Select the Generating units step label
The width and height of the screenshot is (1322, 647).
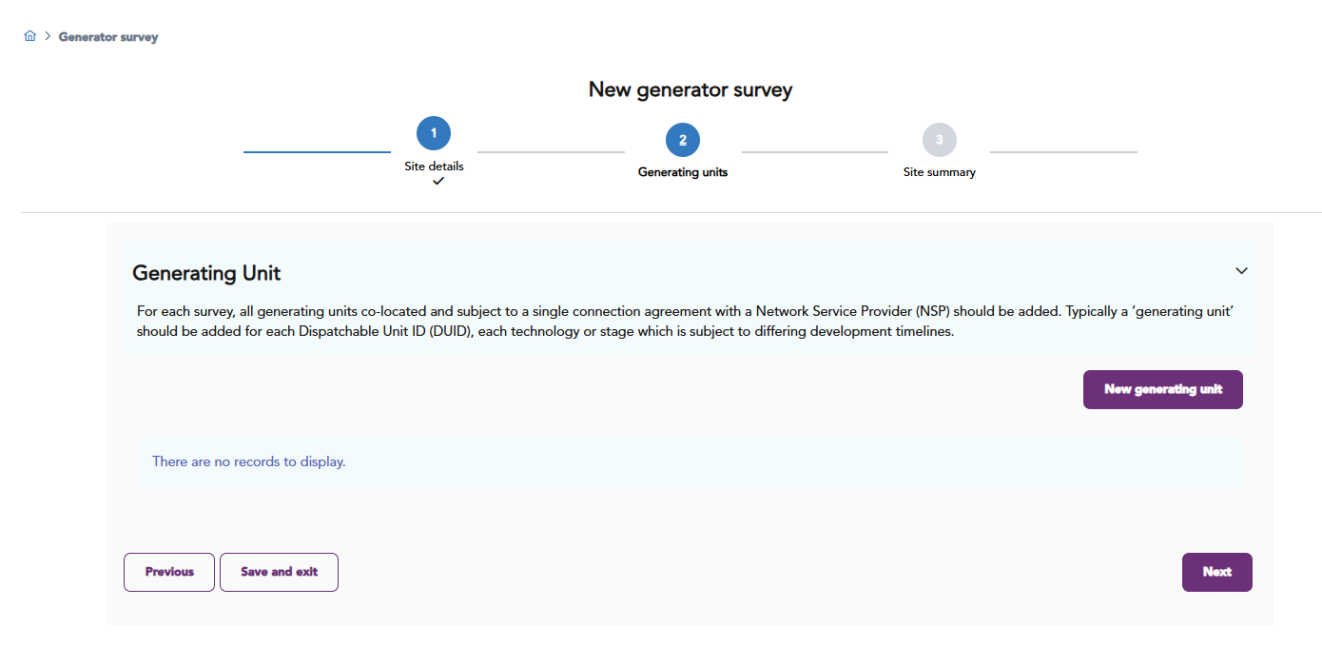pyautogui.click(x=683, y=172)
